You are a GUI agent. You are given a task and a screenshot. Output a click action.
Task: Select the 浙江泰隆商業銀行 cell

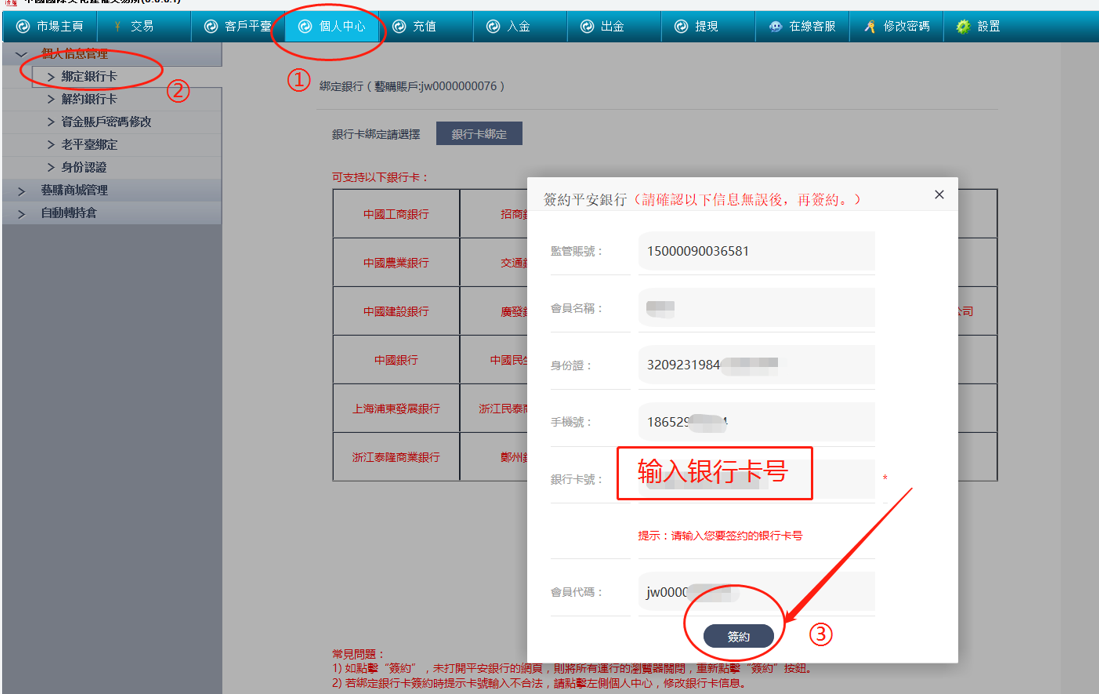click(x=396, y=457)
